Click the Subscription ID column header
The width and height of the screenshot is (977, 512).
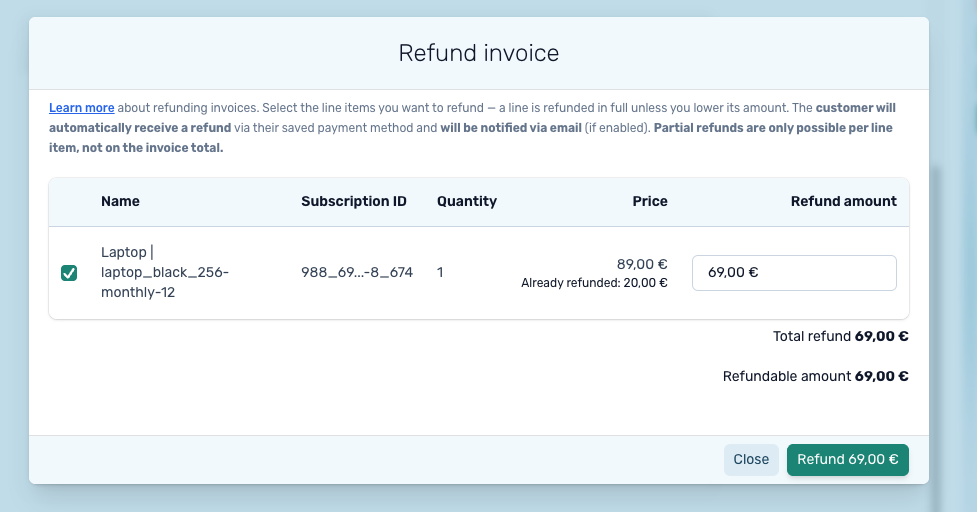tap(354, 201)
